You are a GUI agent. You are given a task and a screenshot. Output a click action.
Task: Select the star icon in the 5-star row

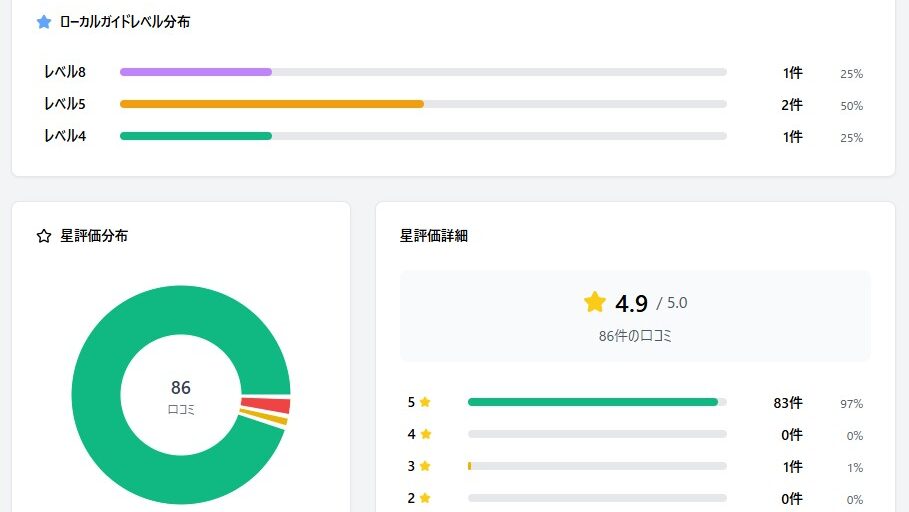[425, 402]
